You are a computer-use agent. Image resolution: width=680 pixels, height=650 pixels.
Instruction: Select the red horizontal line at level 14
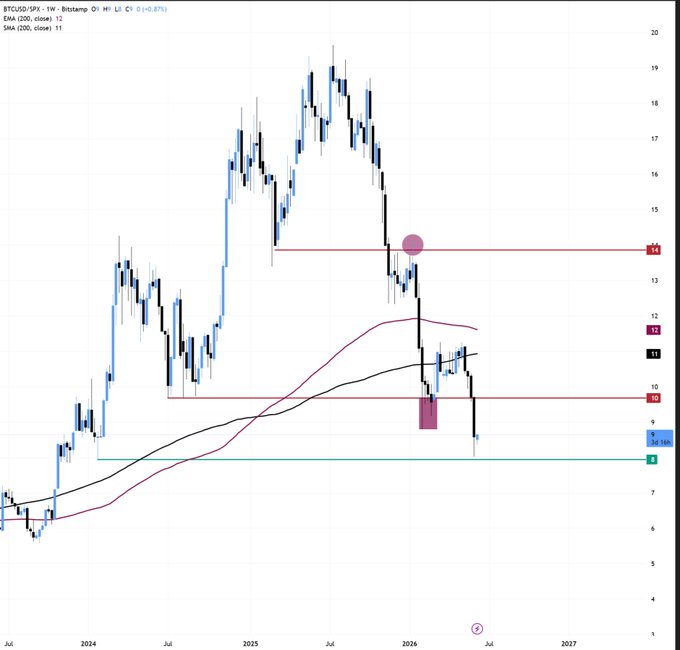461,250
